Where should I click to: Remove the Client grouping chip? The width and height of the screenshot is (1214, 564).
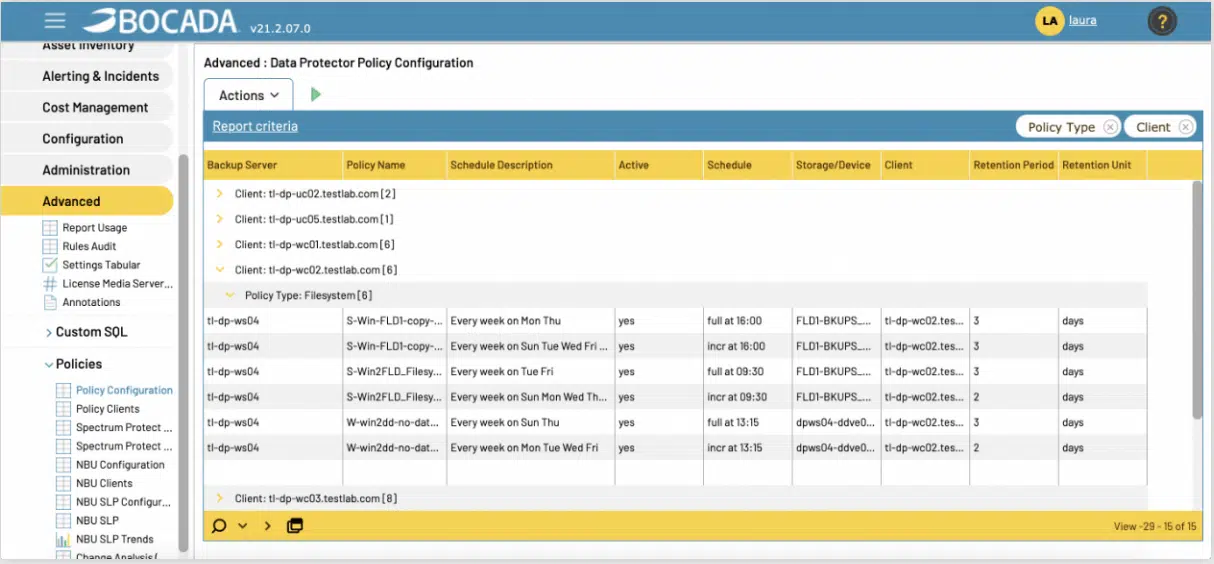click(1185, 127)
